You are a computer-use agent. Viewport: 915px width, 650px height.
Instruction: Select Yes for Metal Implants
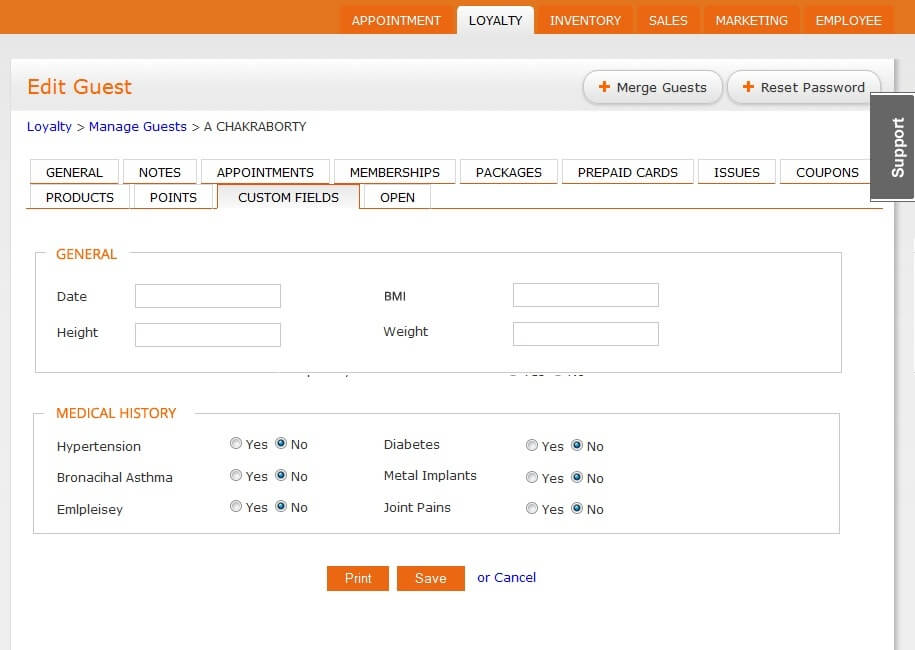point(532,477)
